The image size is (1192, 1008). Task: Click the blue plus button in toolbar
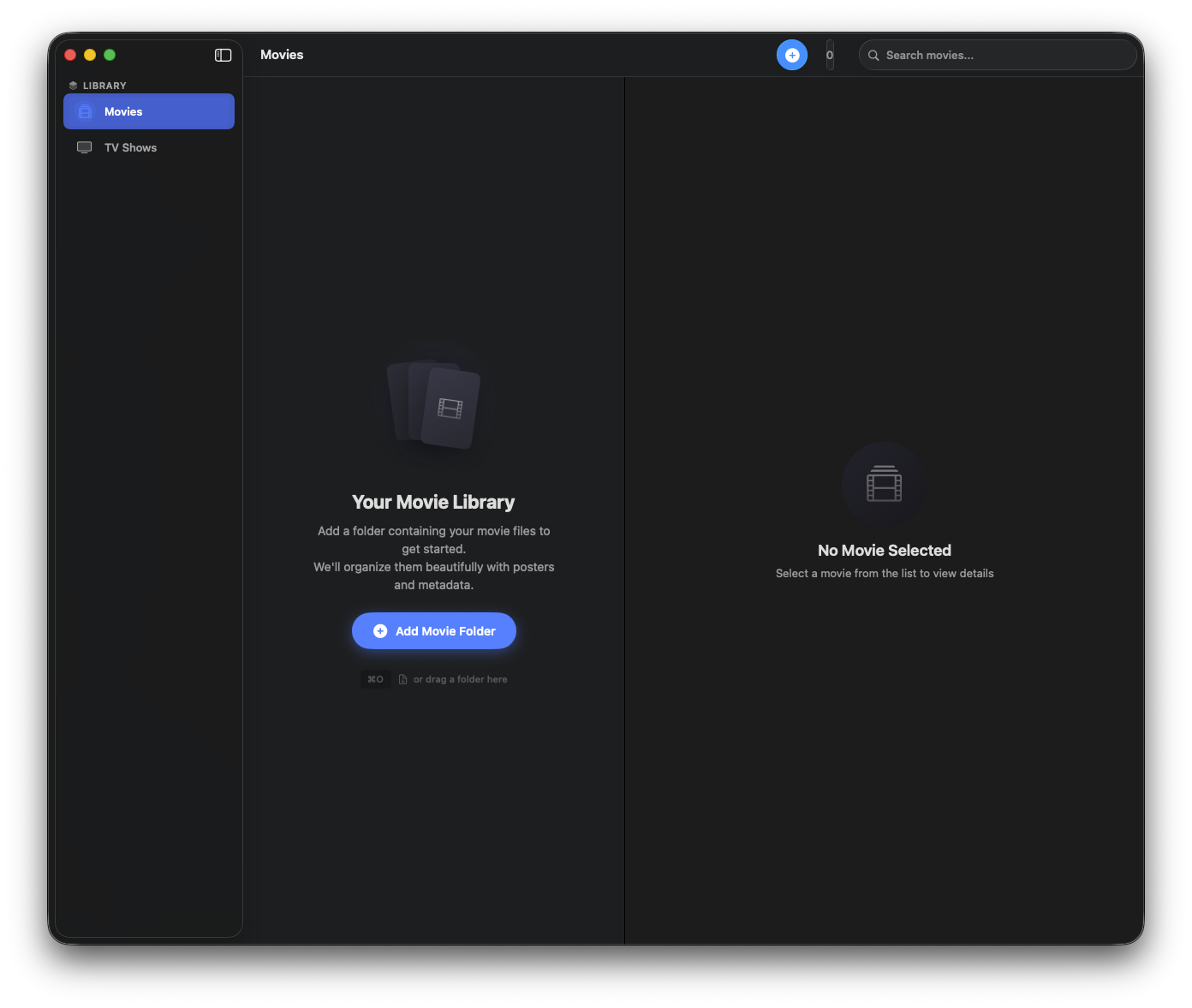click(791, 55)
